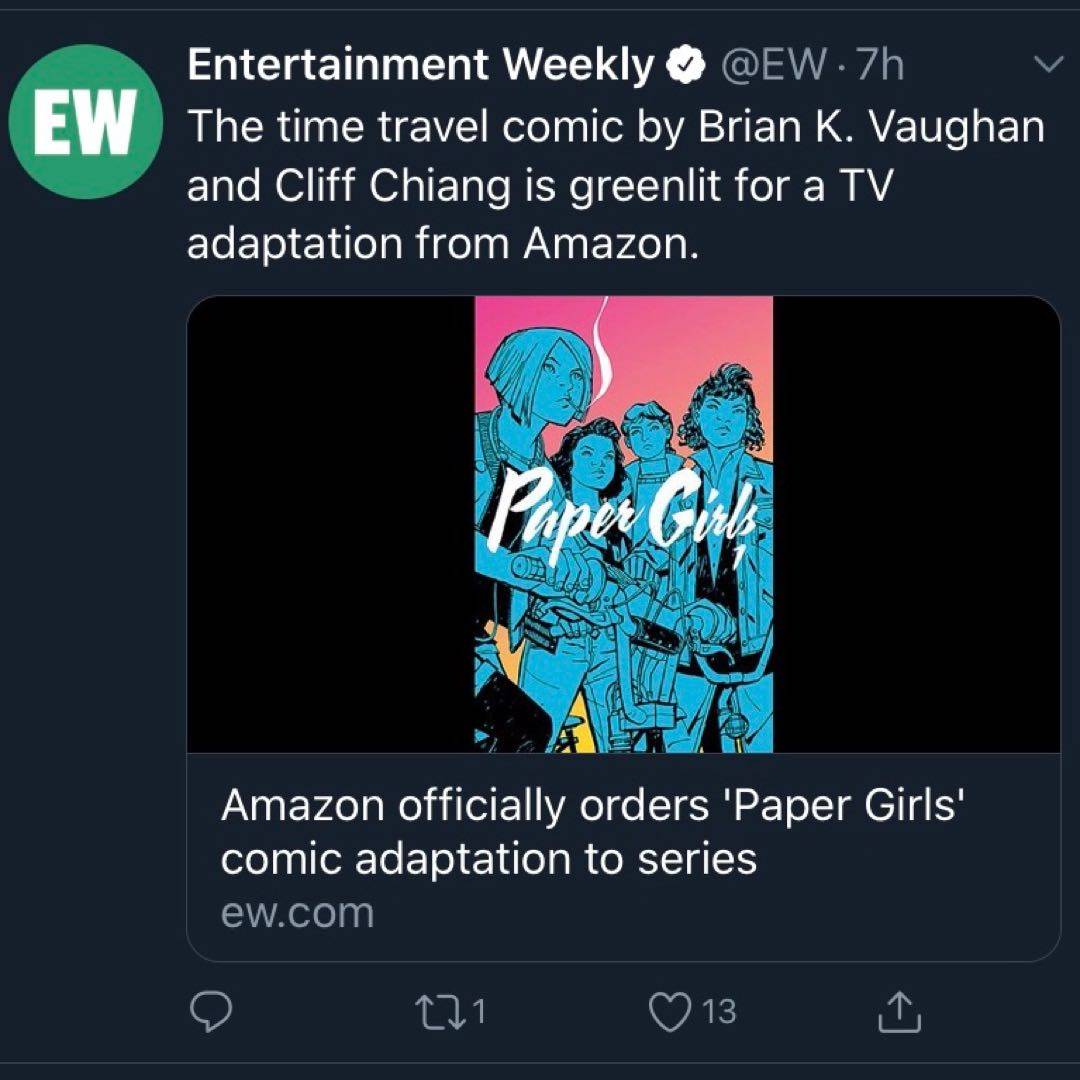1080x1080 pixels.
Task: Click the black area left of cover art
Action: pyautogui.click(x=331, y=524)
